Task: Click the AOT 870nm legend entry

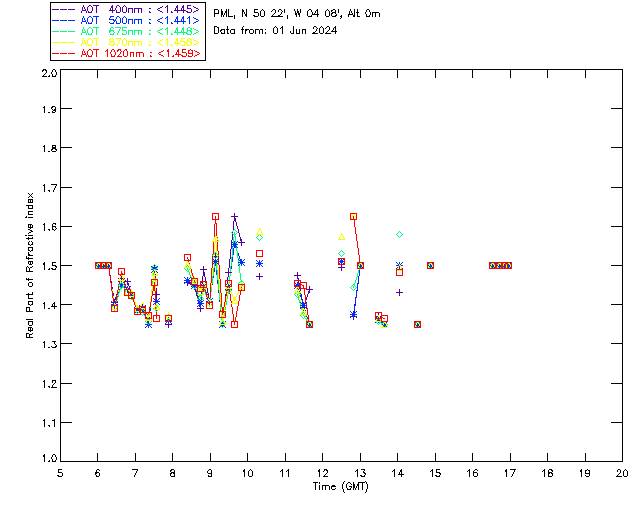Action: [x=126, y=42]
